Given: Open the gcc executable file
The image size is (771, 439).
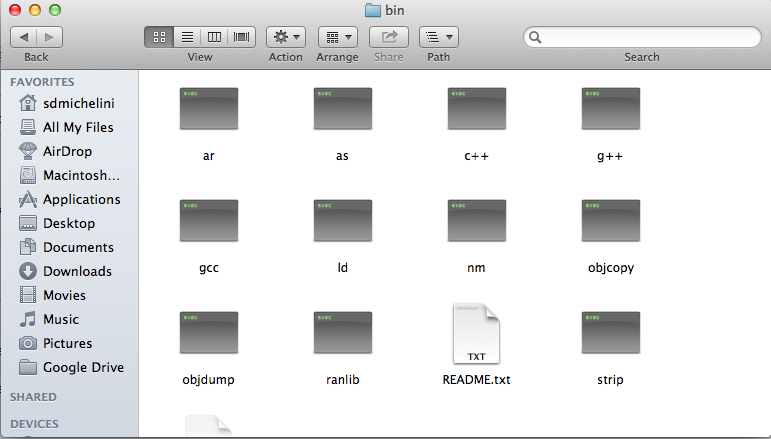Looking at the screenshot, I should tap(208, 220).
